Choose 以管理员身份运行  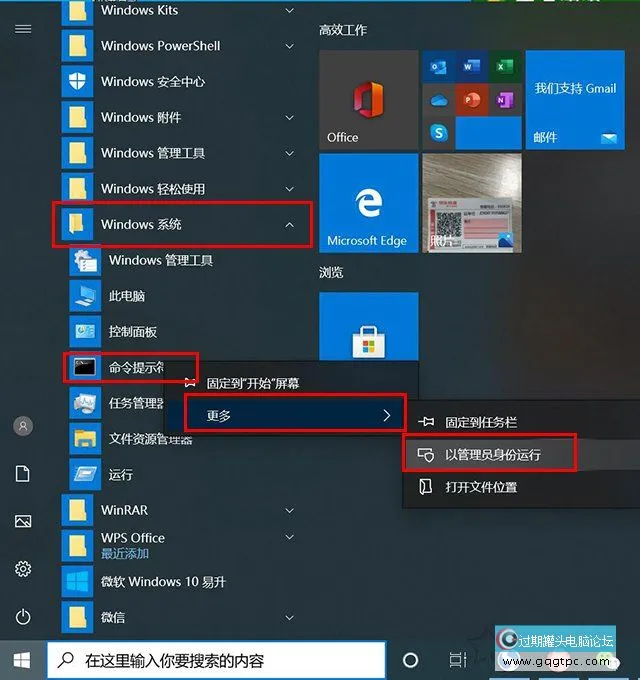522,454
